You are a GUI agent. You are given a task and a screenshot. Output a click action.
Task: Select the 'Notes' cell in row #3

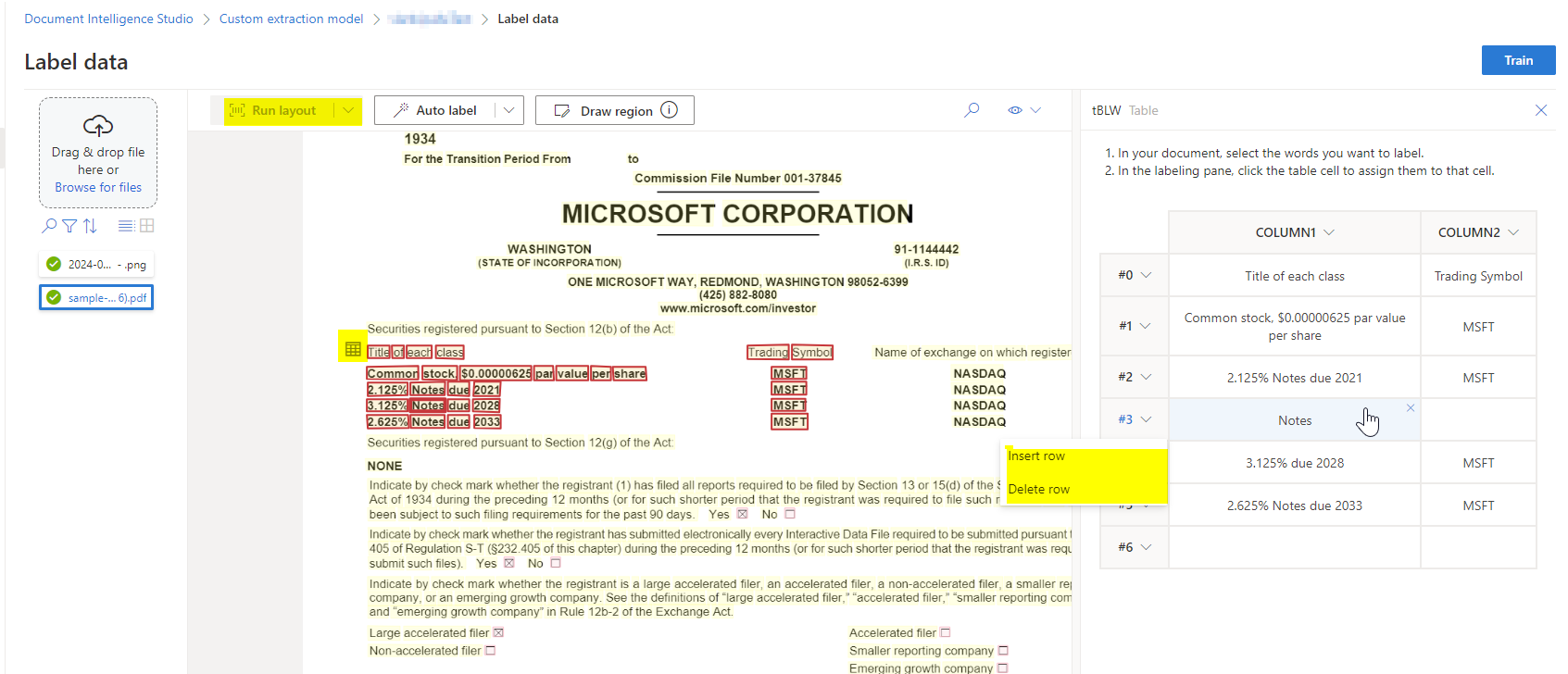(x=1295, y=420)
